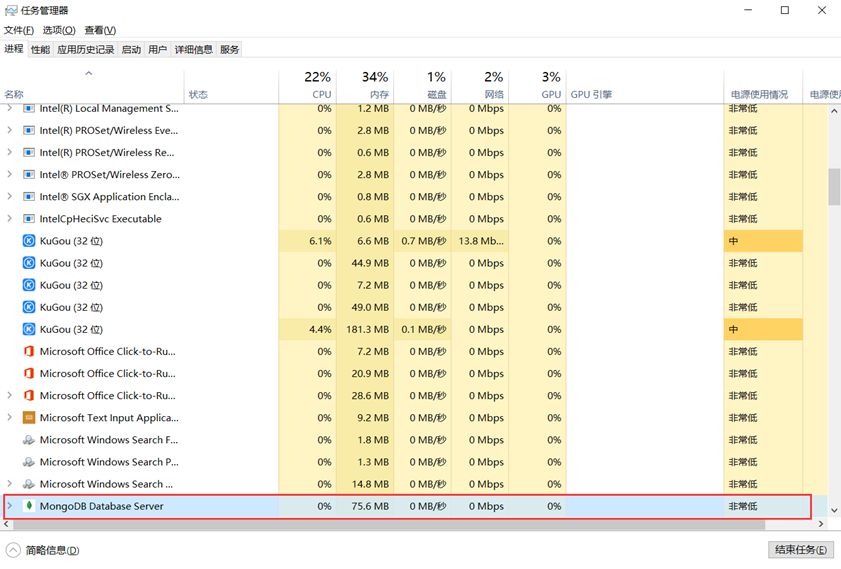Click the vertical scrollbar thumb
Screen dimensions: 841x569
pyautogui.click(x=834, y=187)
